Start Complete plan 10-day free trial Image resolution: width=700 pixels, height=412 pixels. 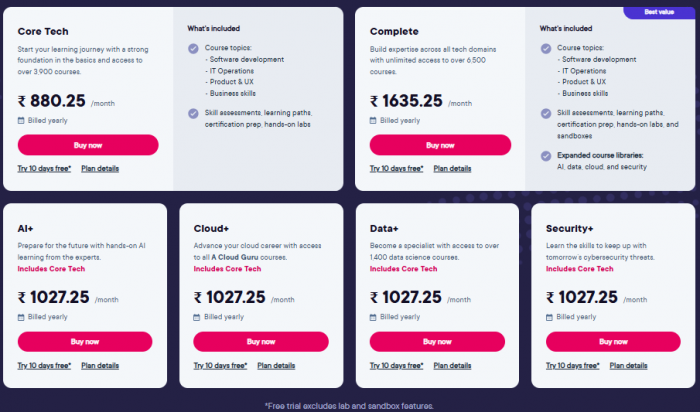(x=396, y=169)
